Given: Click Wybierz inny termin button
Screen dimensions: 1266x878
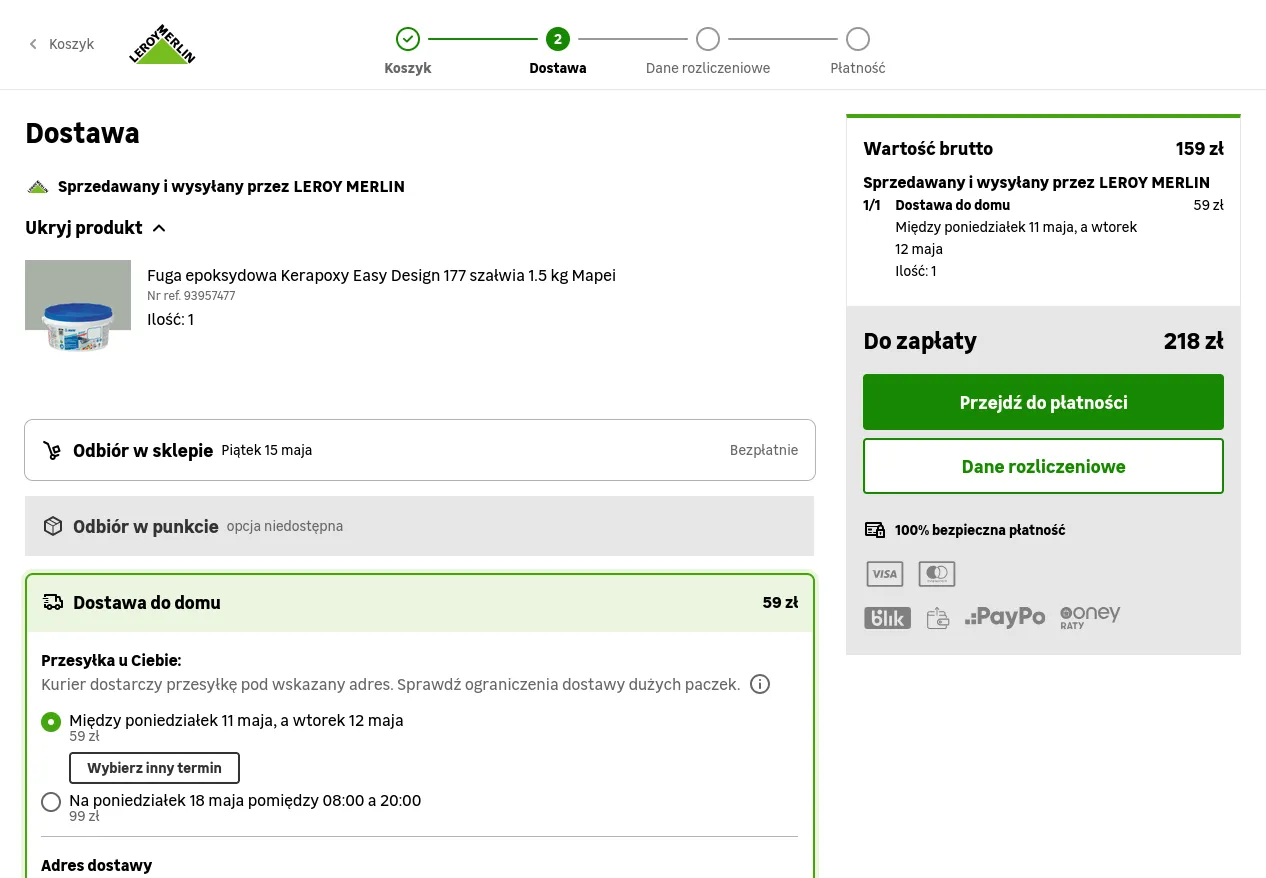Looking at the screenshot, I should coord(154,768).
